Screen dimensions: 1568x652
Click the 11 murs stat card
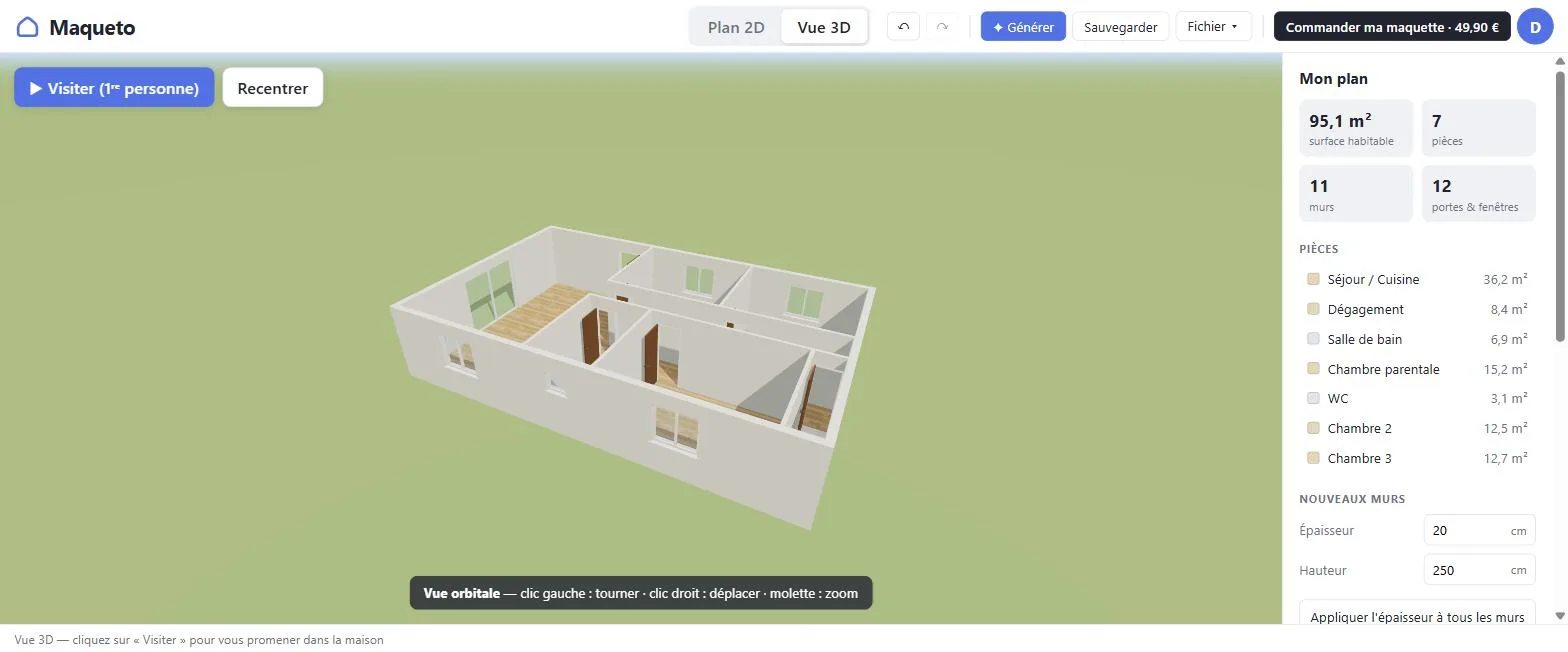point(1356,193)
